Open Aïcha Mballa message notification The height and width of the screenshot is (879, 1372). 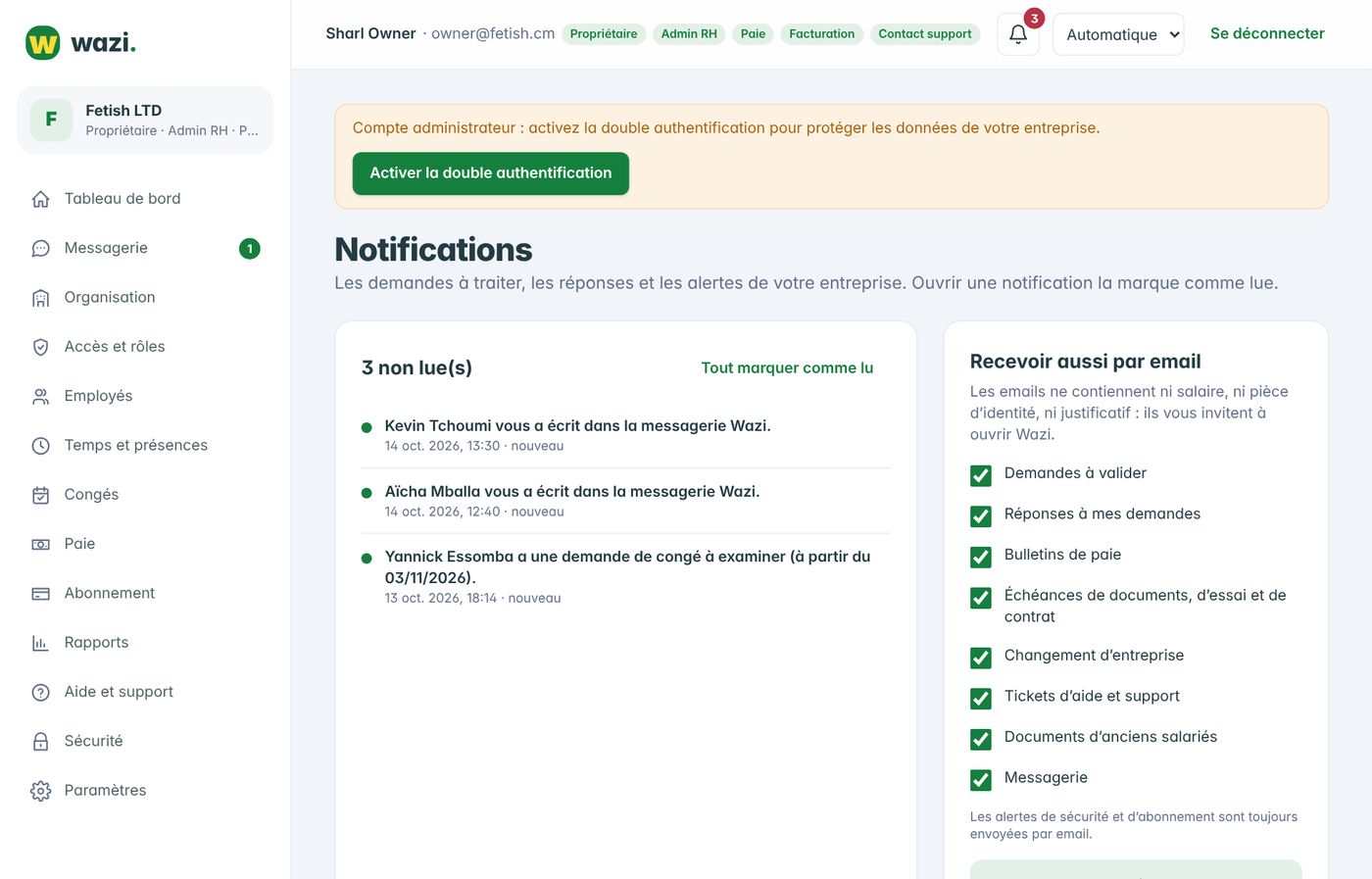point(625,501)
